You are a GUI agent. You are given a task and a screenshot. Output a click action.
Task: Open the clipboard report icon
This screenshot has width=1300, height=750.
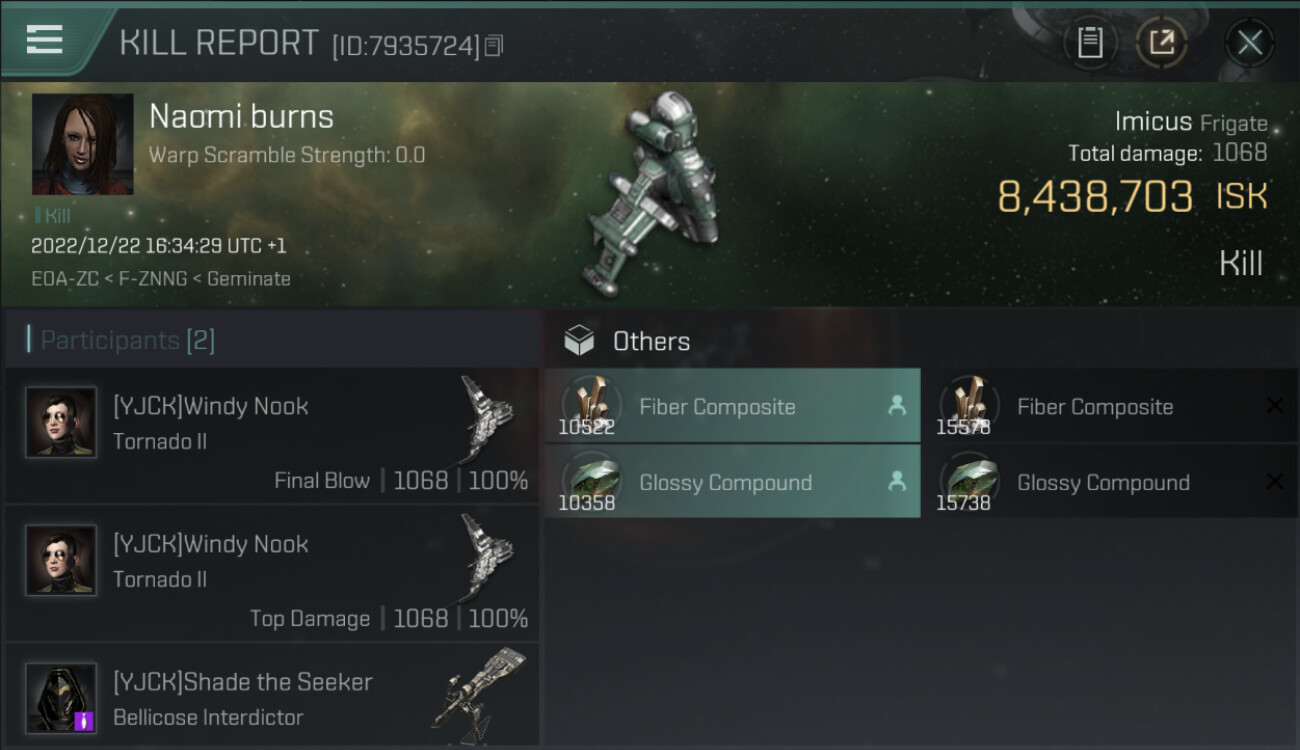pos(1090,43)
